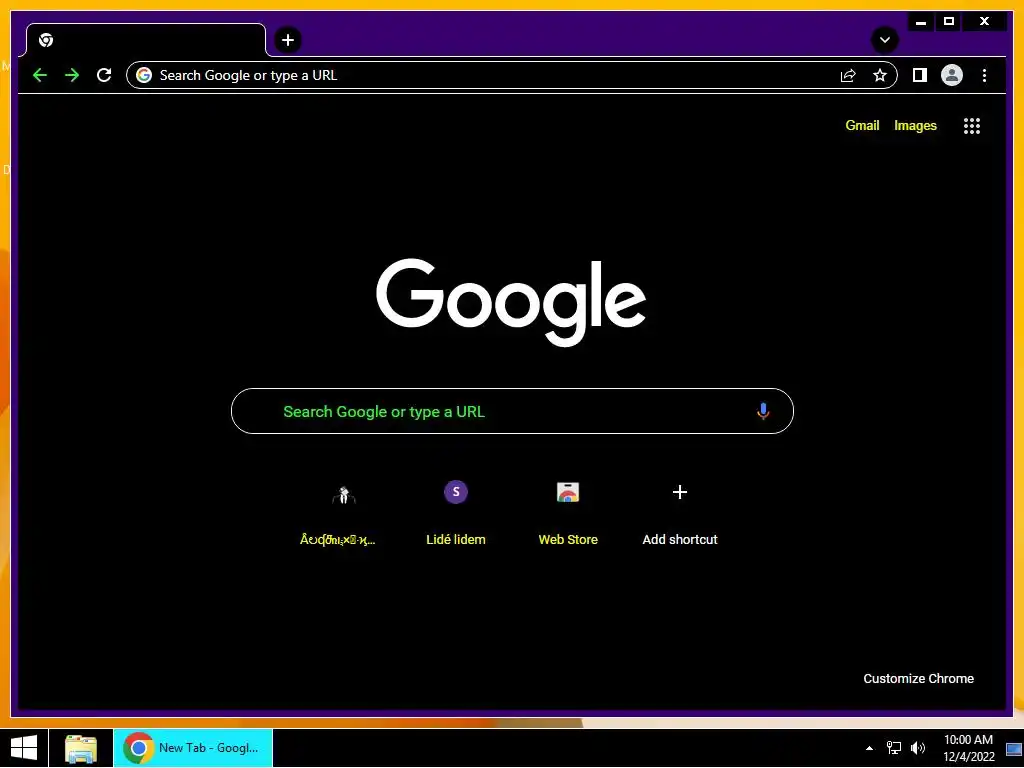Reload the current page
This screenshot has width=1024, height=768.
[104, 75]
